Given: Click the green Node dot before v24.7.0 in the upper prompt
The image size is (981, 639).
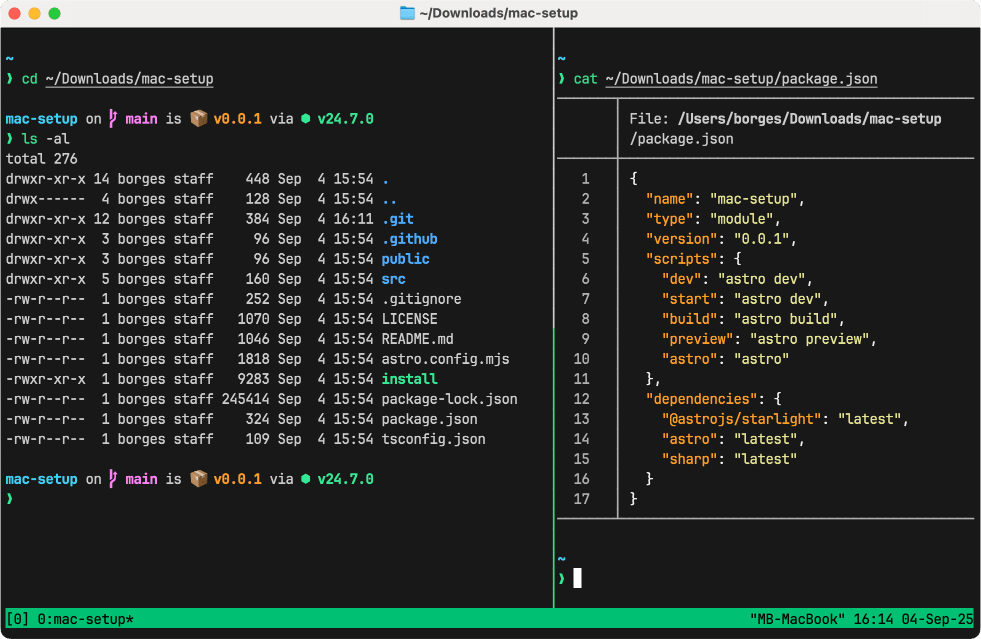Looking at the screenshot, I should pyautogui.click(x=305, y=119).
